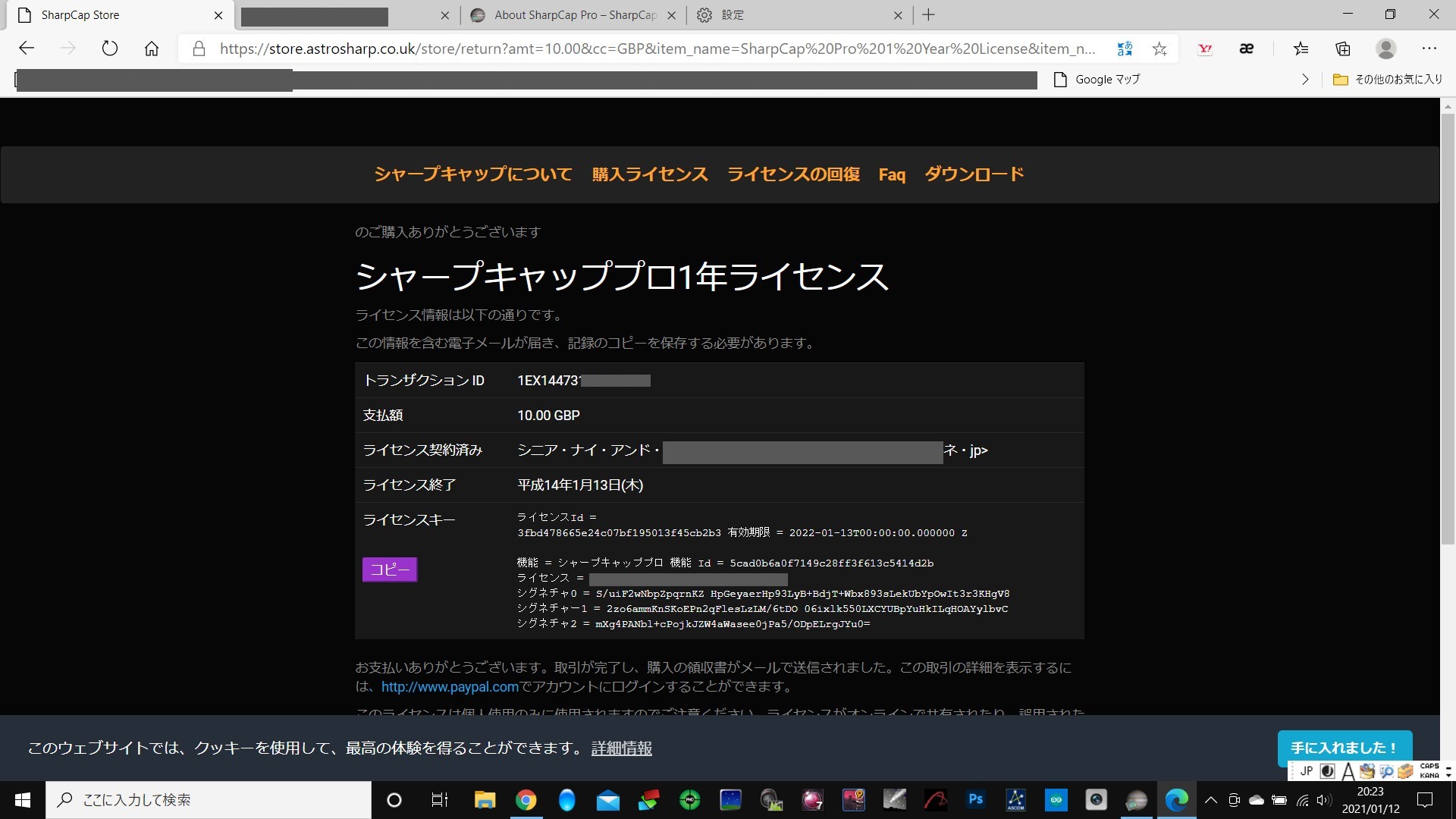Open the notification action center
This screenshot has width=1456, height=819.
[1426, 800]
